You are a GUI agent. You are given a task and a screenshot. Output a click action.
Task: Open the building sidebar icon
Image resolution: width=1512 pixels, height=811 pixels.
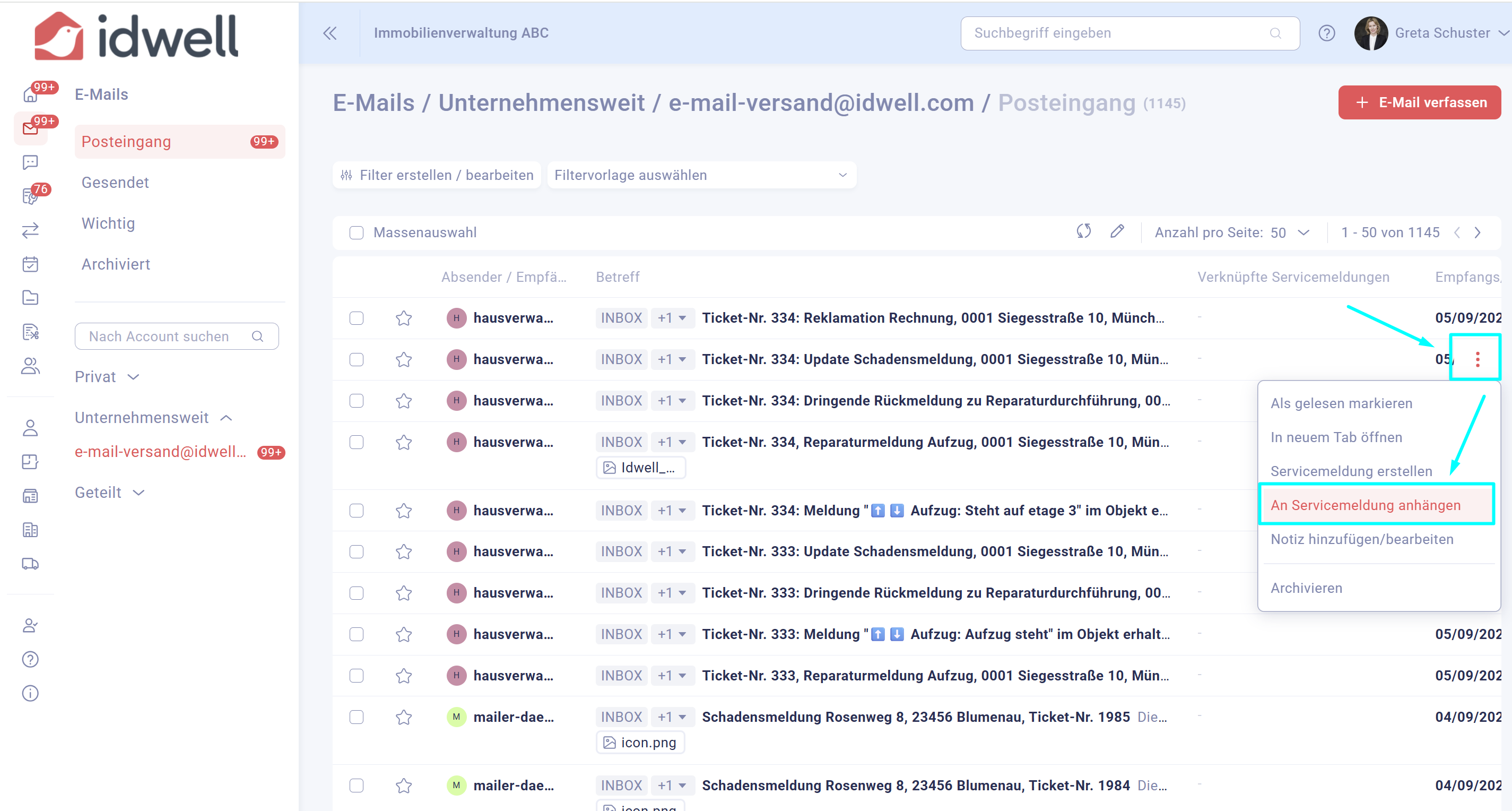31,530
